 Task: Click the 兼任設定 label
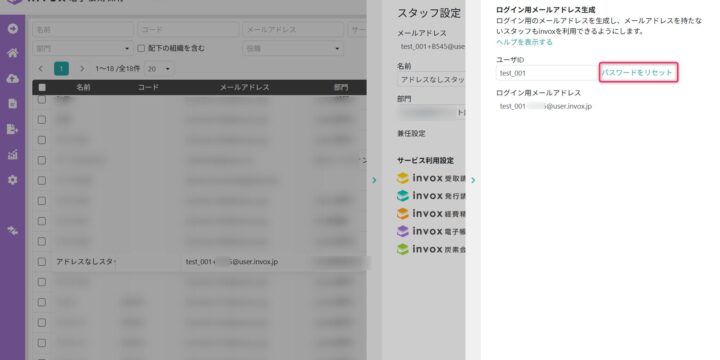coord(411,134)
